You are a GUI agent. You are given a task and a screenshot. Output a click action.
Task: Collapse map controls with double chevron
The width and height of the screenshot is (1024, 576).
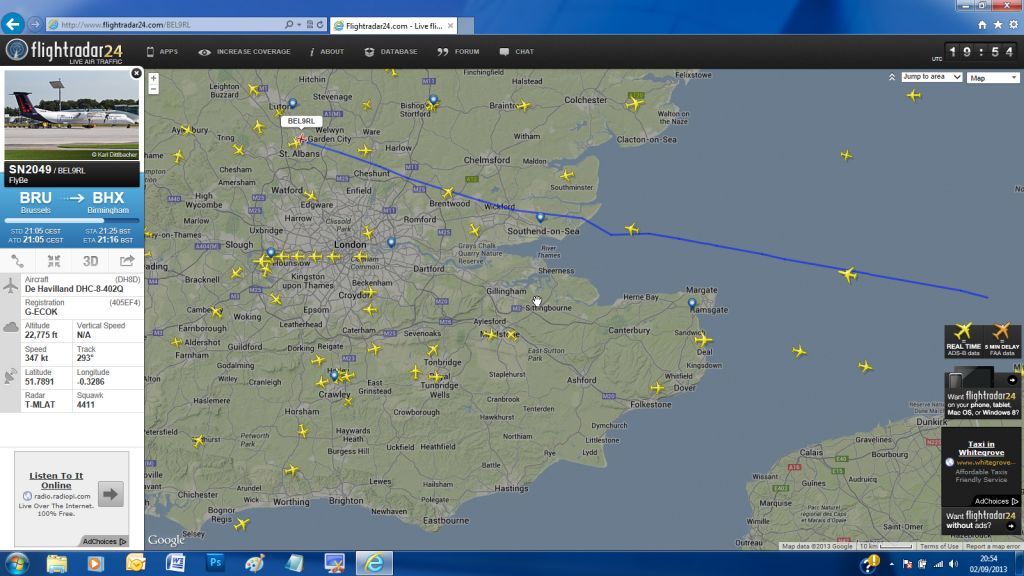click(892, 77)
